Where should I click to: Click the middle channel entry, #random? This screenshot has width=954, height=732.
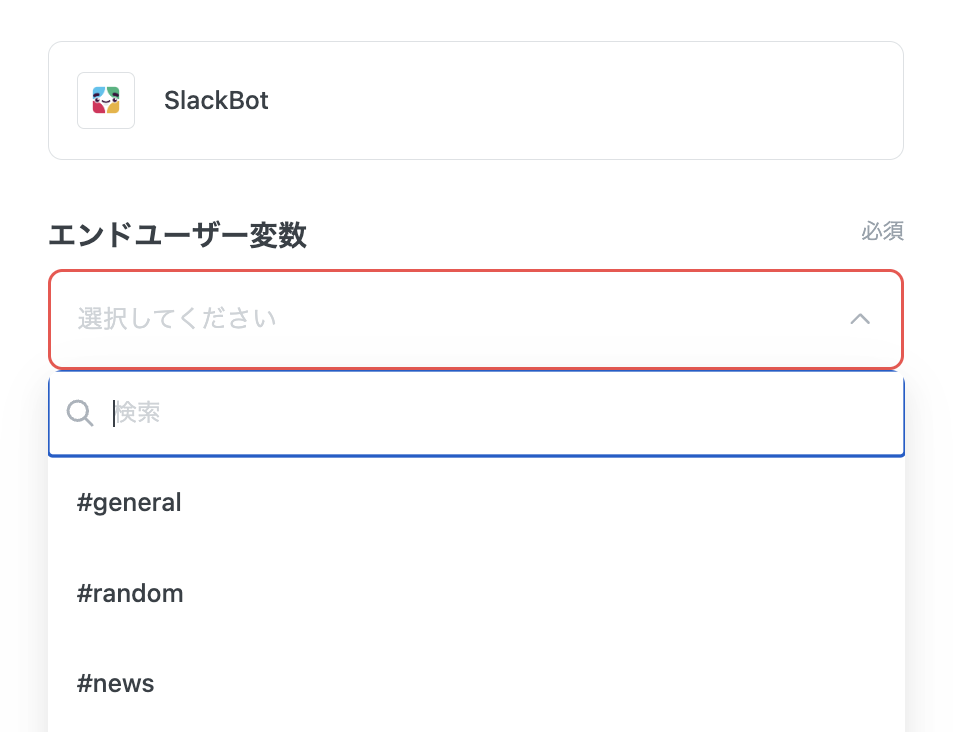(x=130, y=593)
